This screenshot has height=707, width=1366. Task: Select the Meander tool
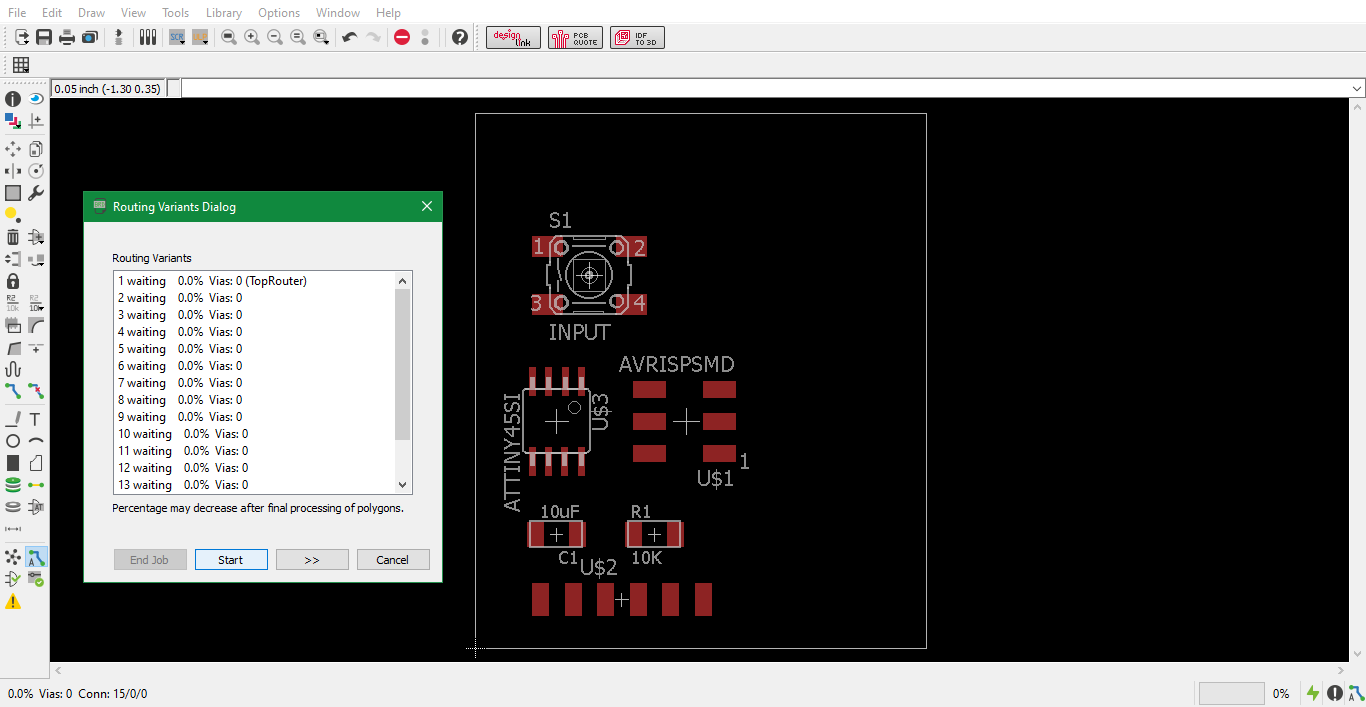tap(13, 369)
